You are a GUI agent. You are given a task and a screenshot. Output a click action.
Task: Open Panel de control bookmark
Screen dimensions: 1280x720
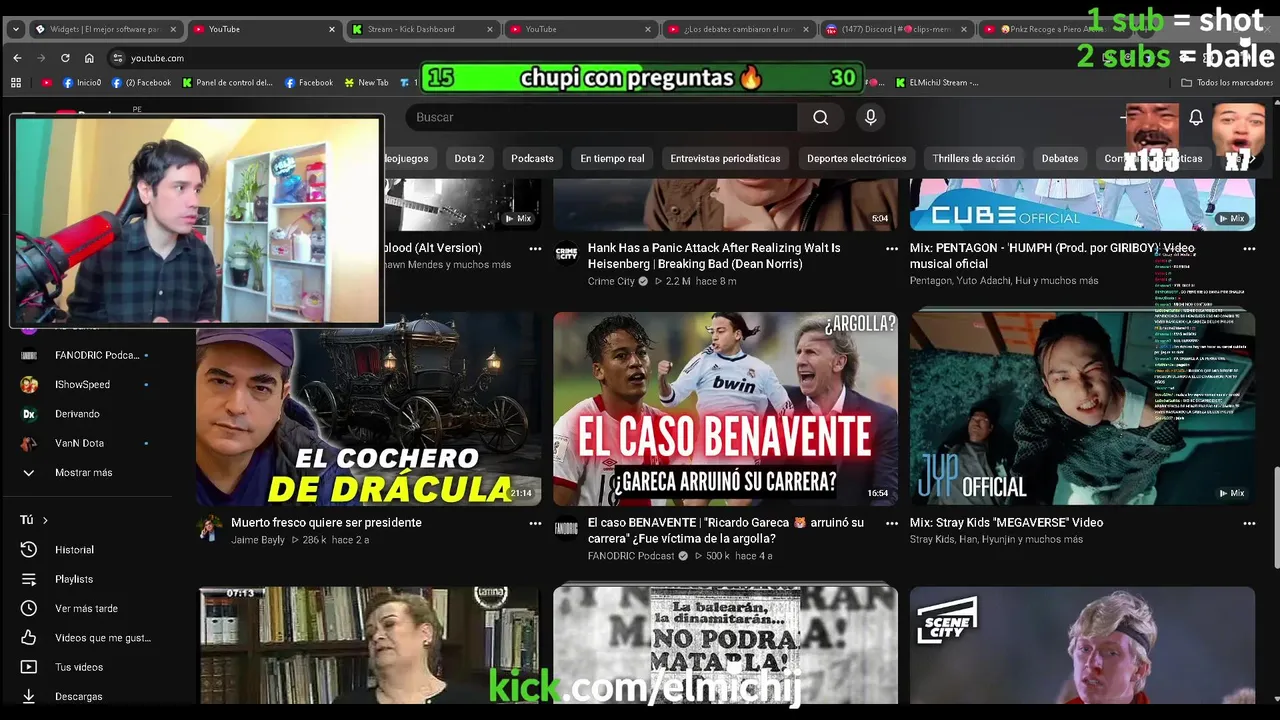[227, 83]
